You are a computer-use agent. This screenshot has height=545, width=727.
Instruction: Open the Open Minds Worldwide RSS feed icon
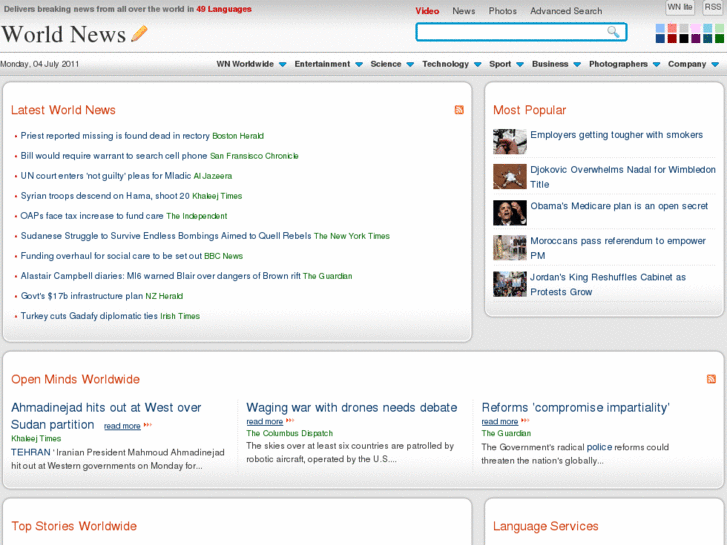coord(711,379)
